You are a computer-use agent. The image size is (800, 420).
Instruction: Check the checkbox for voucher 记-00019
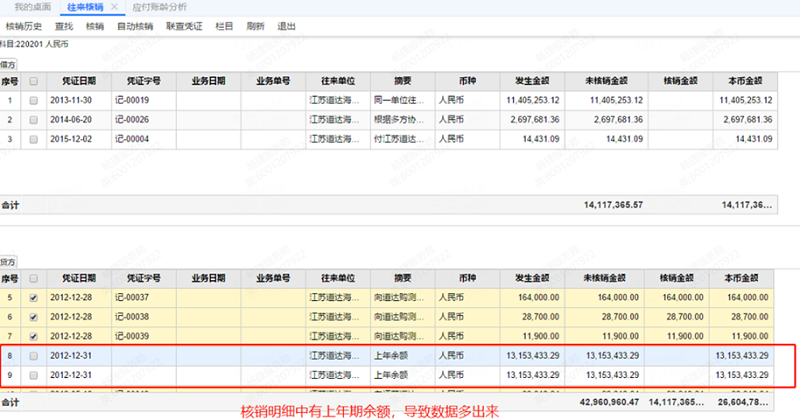[x=34, y=101]
